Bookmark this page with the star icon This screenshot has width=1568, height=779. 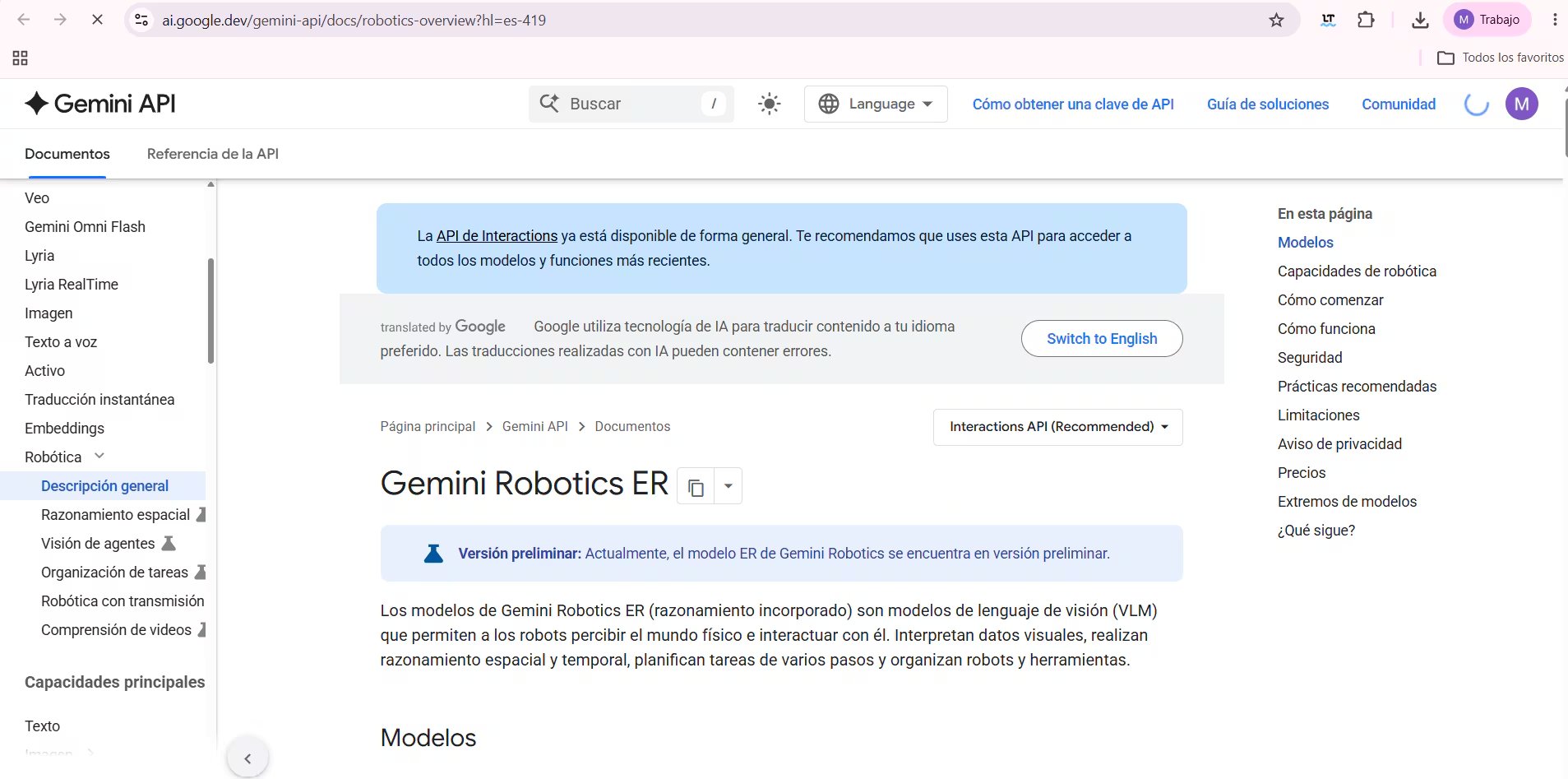[x=1276, y=20]
